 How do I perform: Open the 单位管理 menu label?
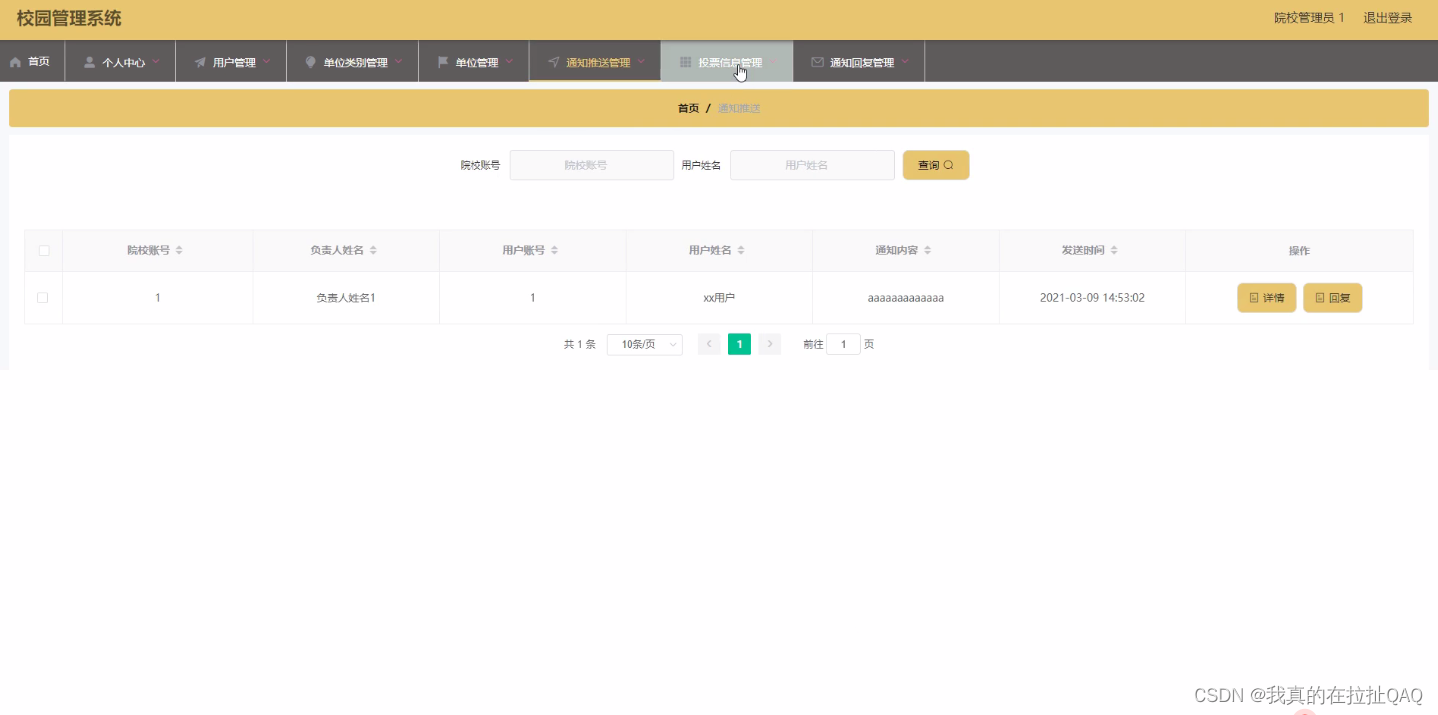pyautogui.click(x=477, y=62)
